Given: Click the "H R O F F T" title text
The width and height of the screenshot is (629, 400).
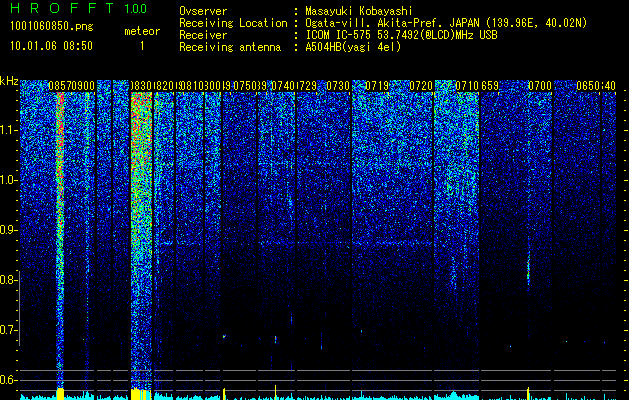Looking at the screenshot, I should pos(62,8).
